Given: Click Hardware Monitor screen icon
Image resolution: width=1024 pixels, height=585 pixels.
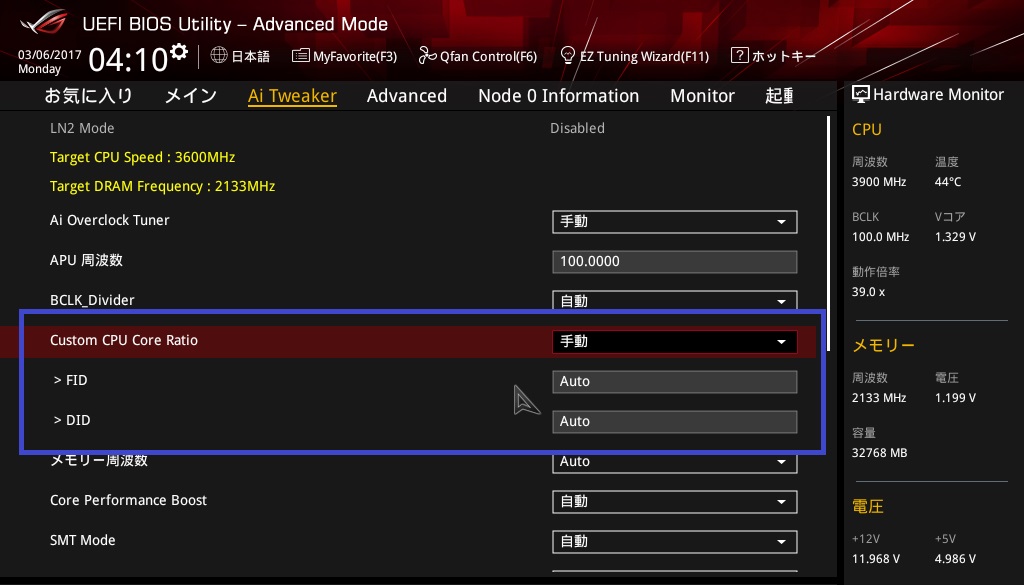Looking at the screenshot, I should tap(861, 94).
